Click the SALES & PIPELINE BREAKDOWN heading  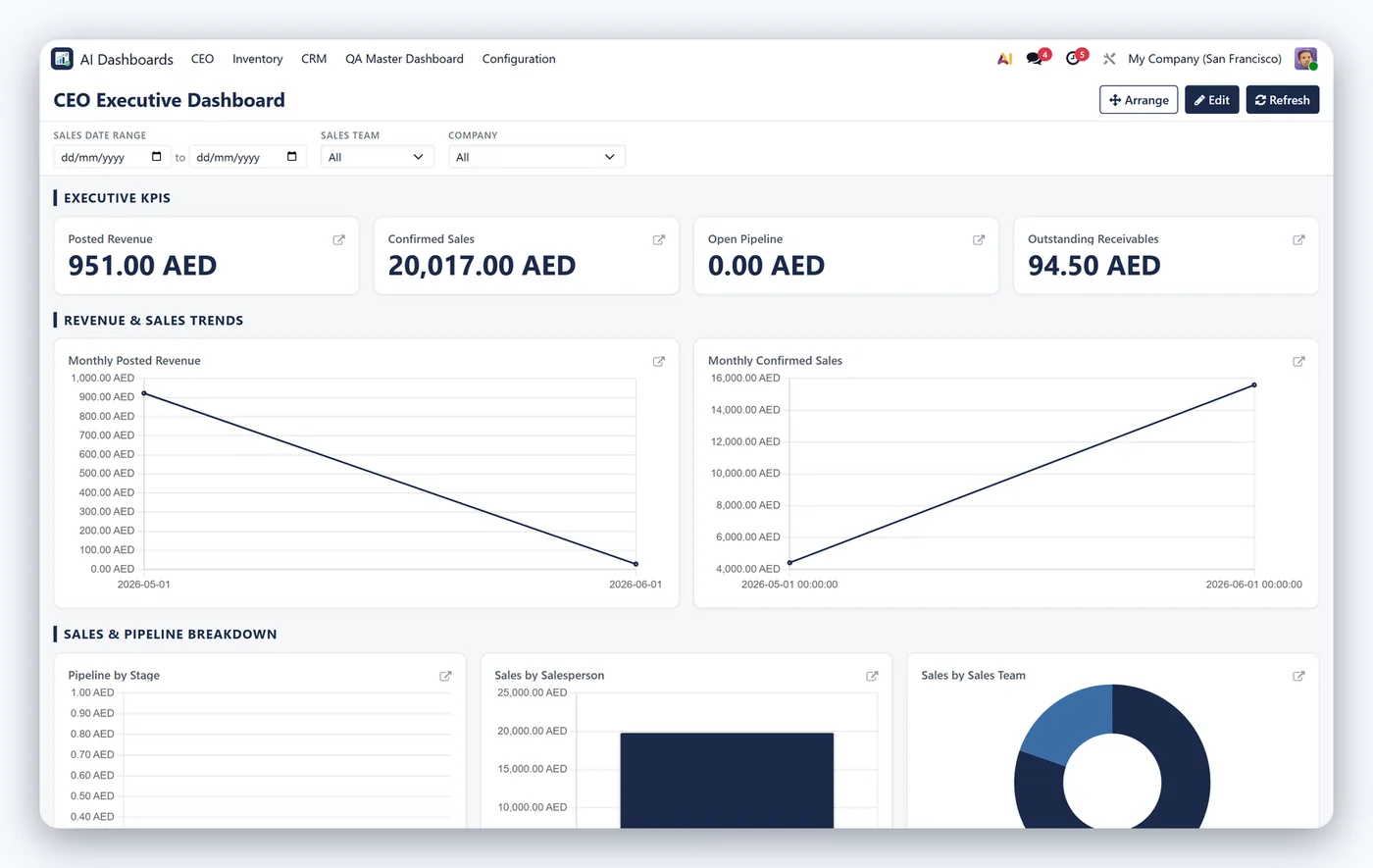(x=170, y=635)
